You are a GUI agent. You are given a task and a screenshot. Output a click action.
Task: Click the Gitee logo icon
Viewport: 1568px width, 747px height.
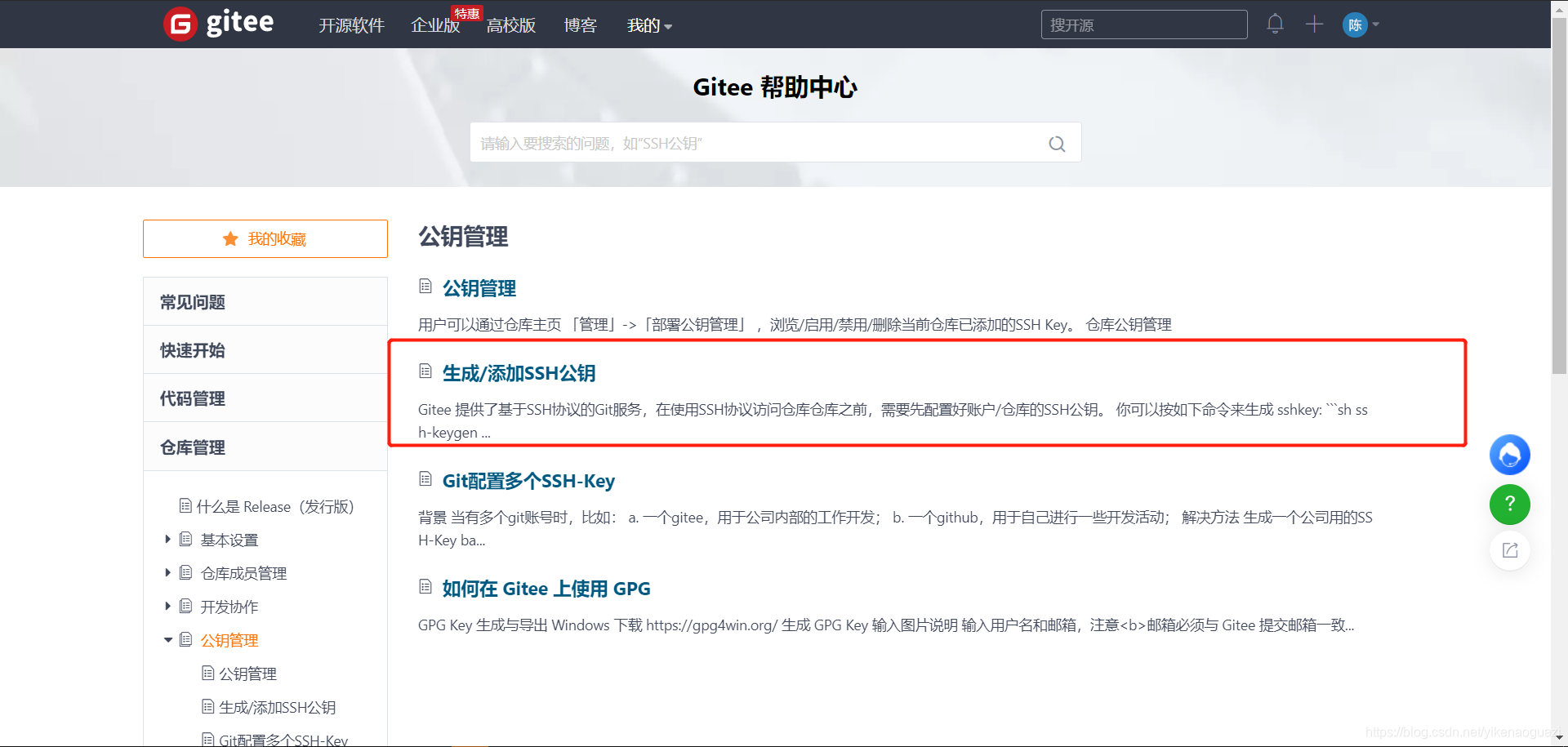click(180, 24)
